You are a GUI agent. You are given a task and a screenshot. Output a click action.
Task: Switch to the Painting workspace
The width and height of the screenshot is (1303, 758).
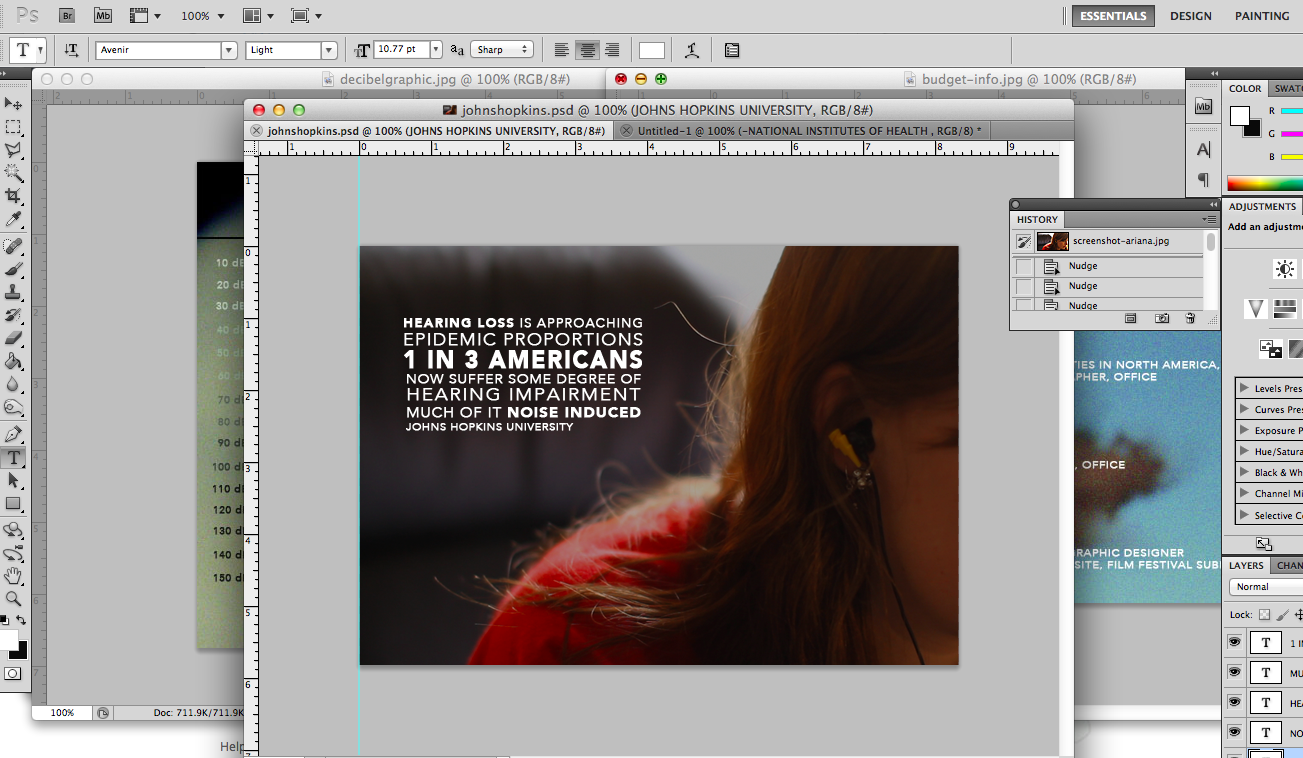(x=1262, y=16)
